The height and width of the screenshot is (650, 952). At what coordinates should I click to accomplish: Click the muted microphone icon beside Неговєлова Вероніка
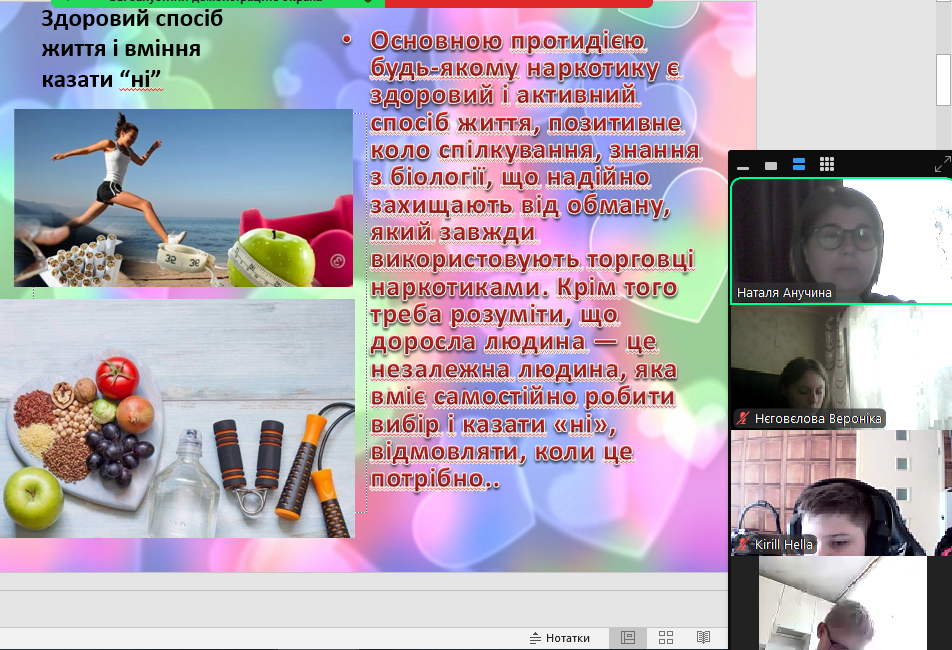(x=743, y=418)
